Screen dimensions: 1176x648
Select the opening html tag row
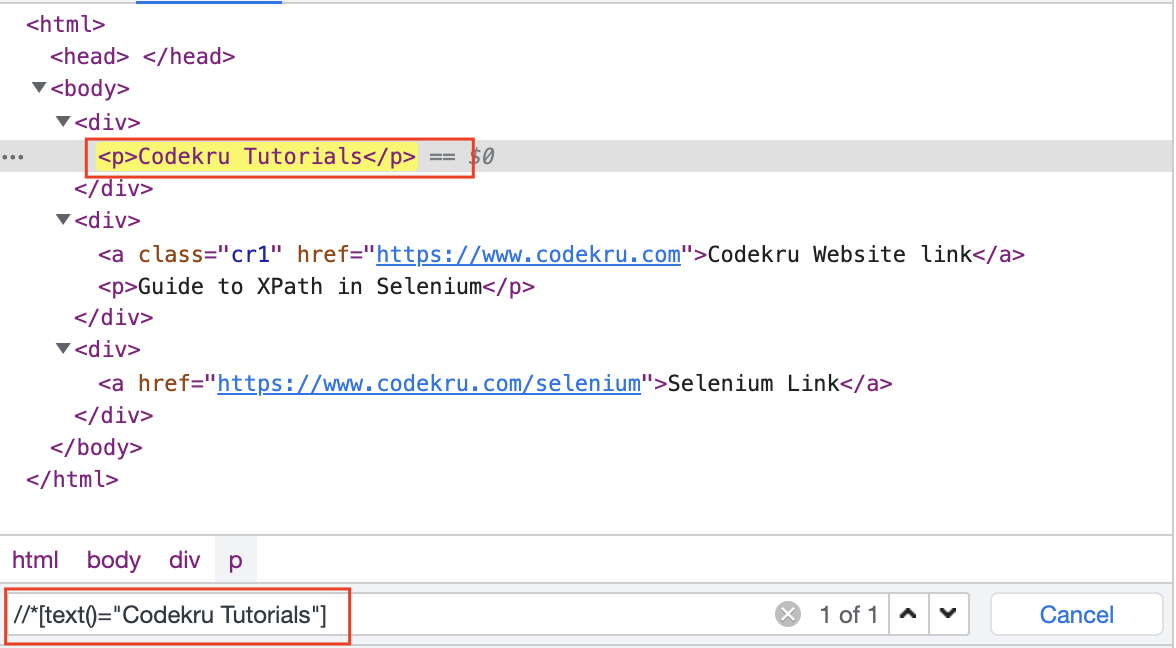[x=65, y=24]
